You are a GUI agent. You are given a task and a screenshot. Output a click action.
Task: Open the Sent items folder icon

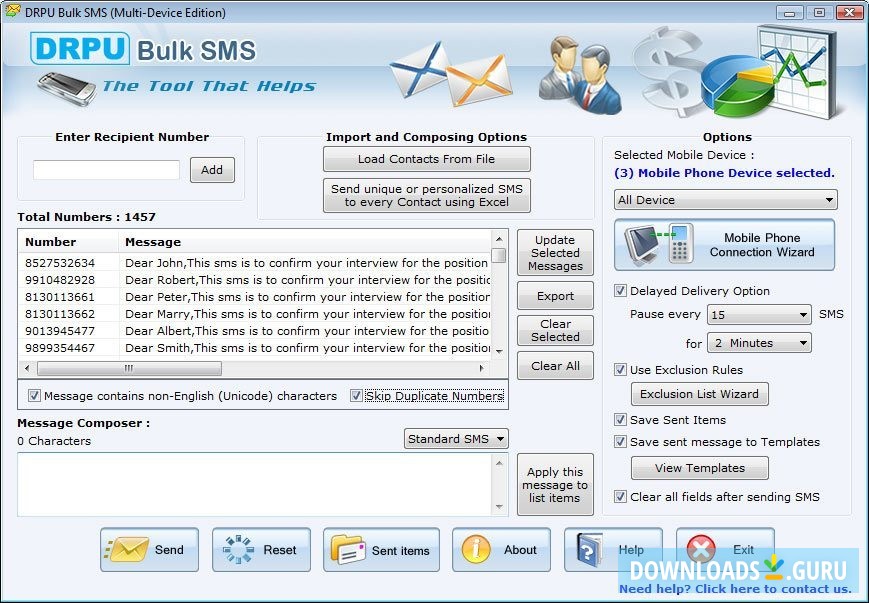(348, 550)
